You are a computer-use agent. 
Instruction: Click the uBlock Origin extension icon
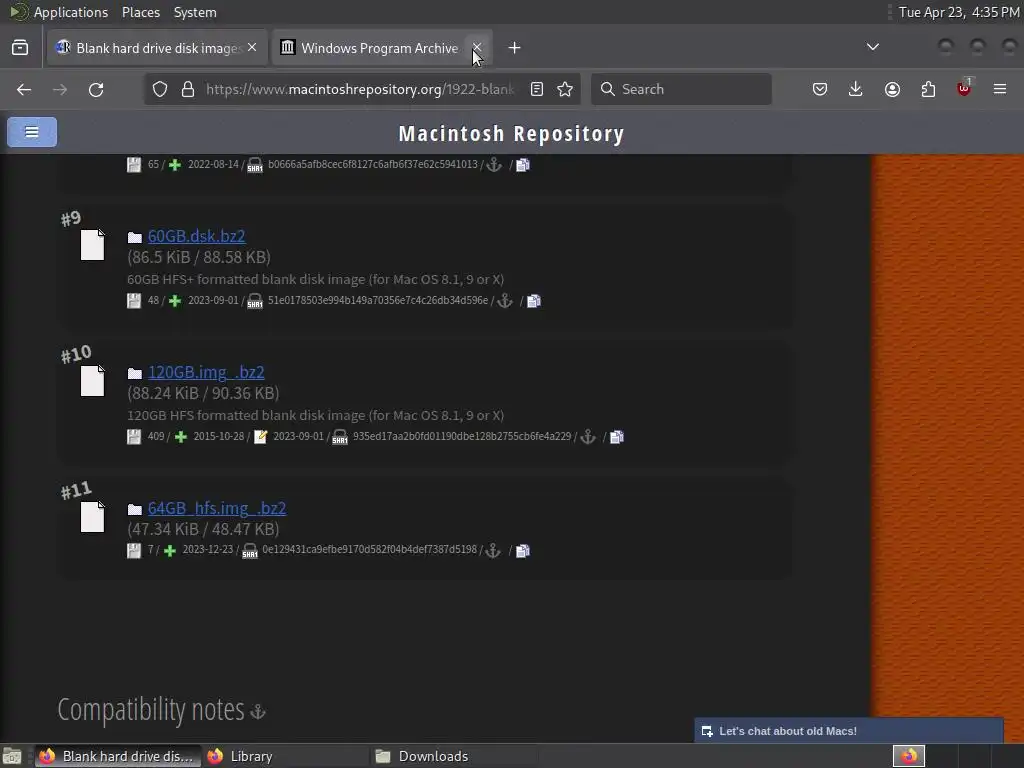(x=964, y=89)
